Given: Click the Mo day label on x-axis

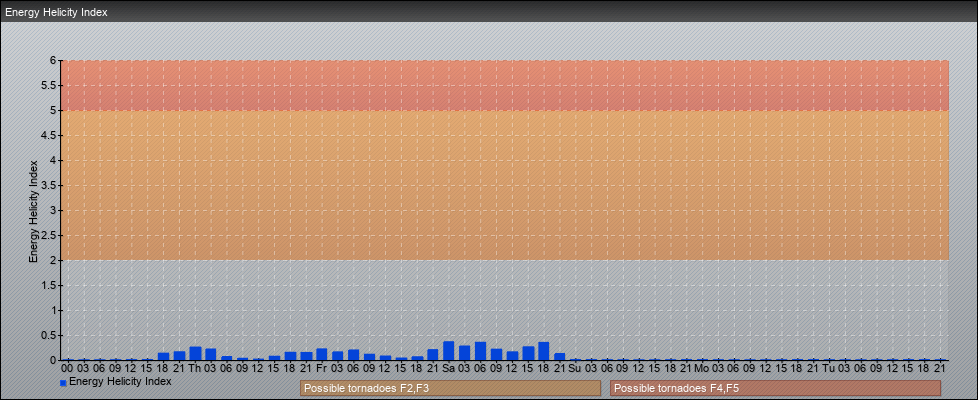Looking at the screenshot, I should coord(702,368).
